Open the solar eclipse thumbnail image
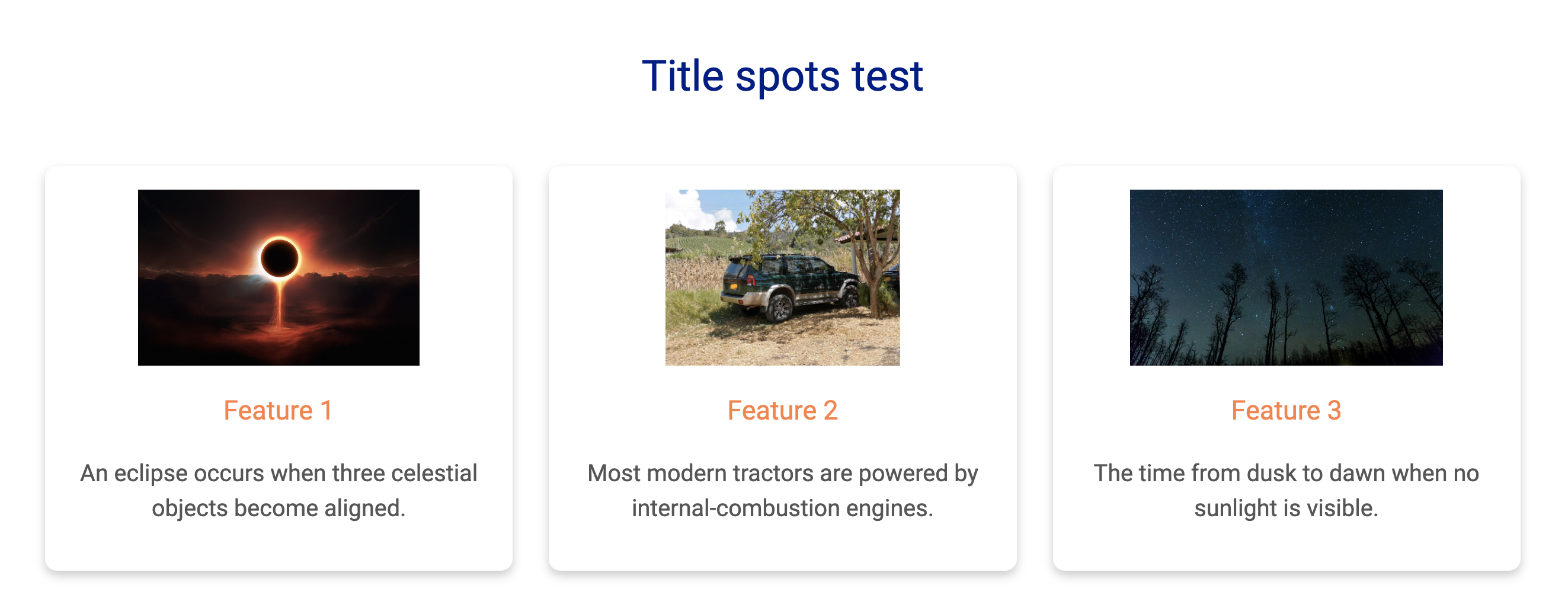The width and height of the screenshot is (1568, 595). [x=279, y=278]
